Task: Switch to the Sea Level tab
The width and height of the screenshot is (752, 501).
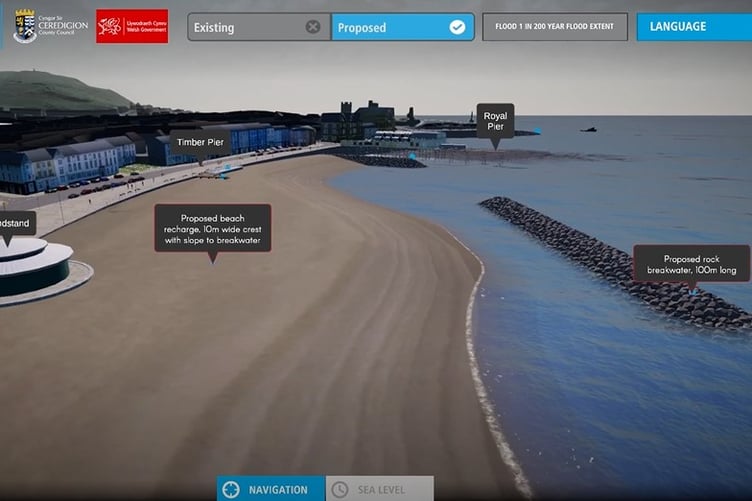Action: pyautogui.click(x=380, y=489)
